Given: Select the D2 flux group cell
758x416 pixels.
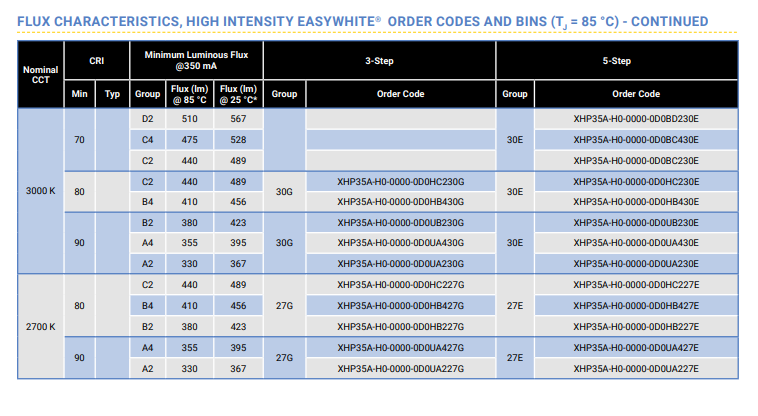Looking at the screenshot, I should pyautogui.click(x=147, y=119).
